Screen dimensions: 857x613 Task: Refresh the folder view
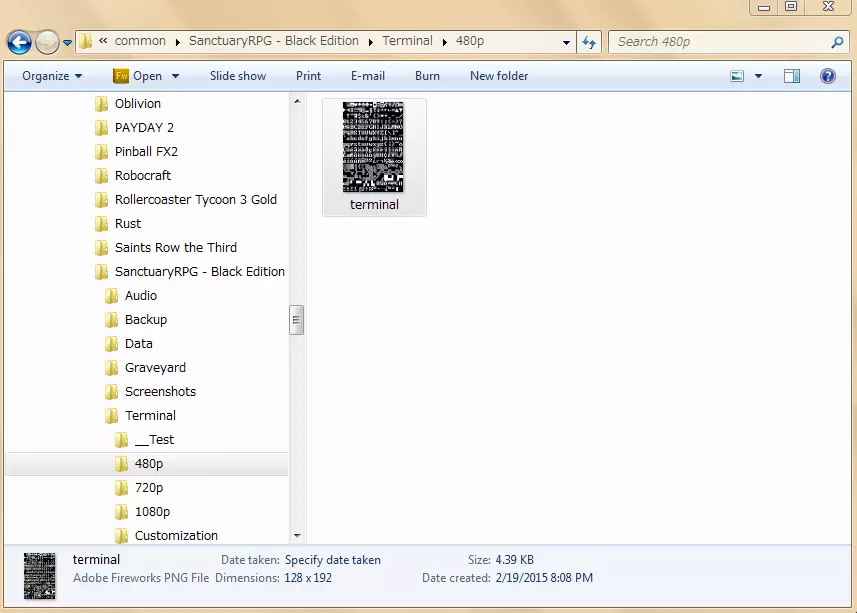pyautogui.click(x=589, y=42)
